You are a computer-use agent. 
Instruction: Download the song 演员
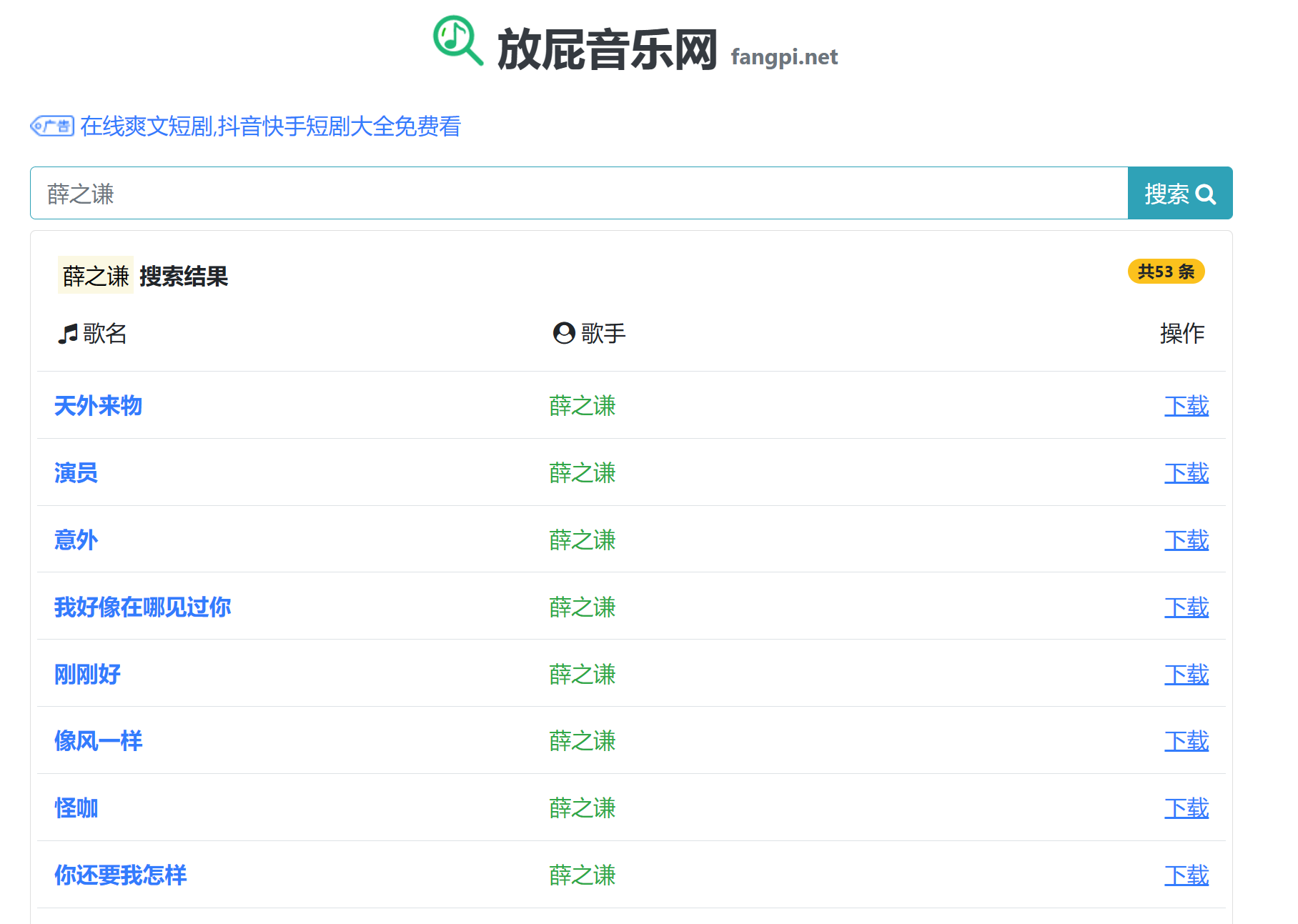[x=1186, y=473]
